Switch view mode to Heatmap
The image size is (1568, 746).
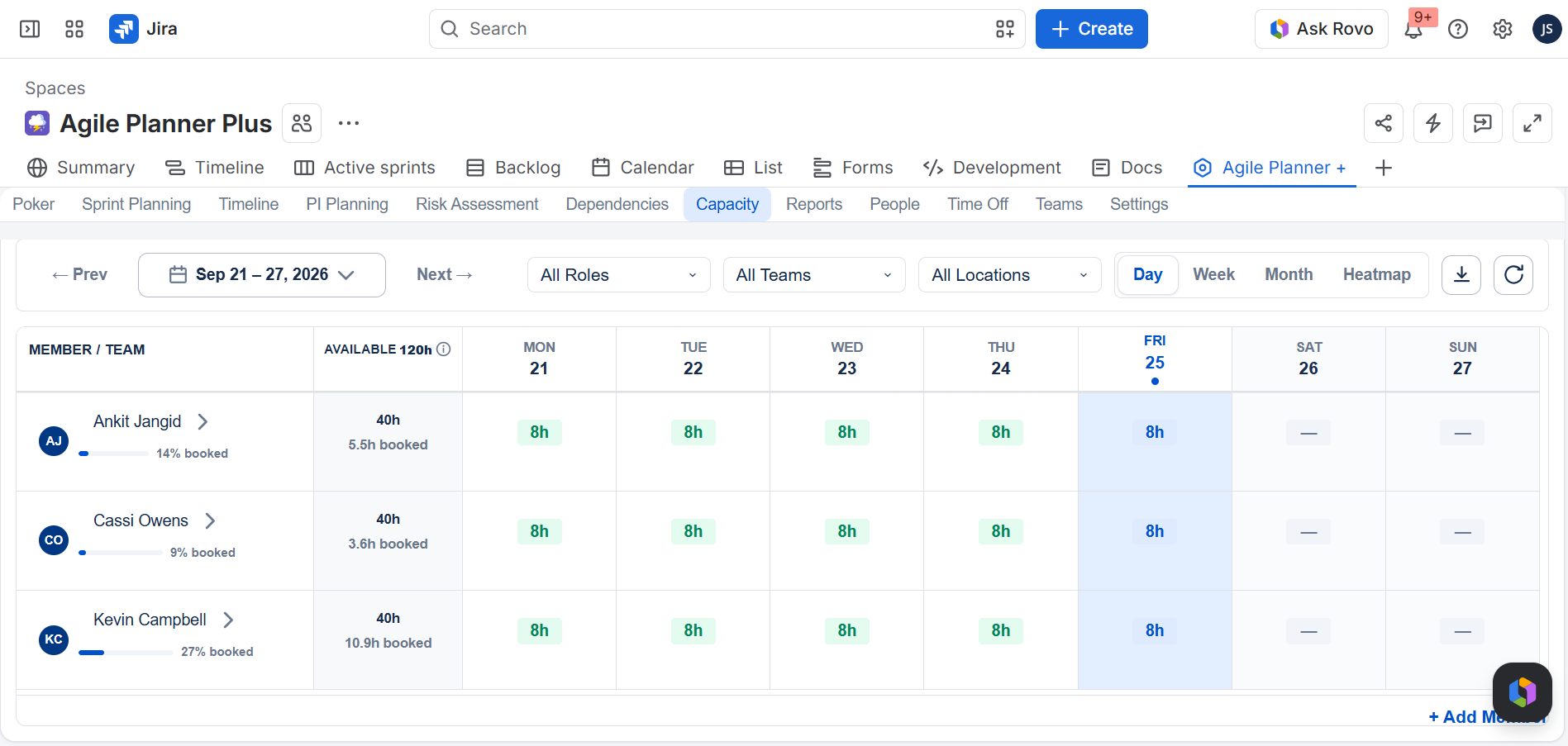coord(1376,274)
